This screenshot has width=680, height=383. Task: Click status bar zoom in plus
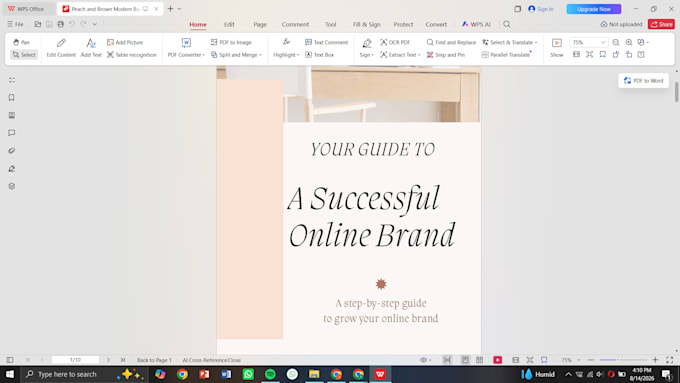tap(655, 360)
